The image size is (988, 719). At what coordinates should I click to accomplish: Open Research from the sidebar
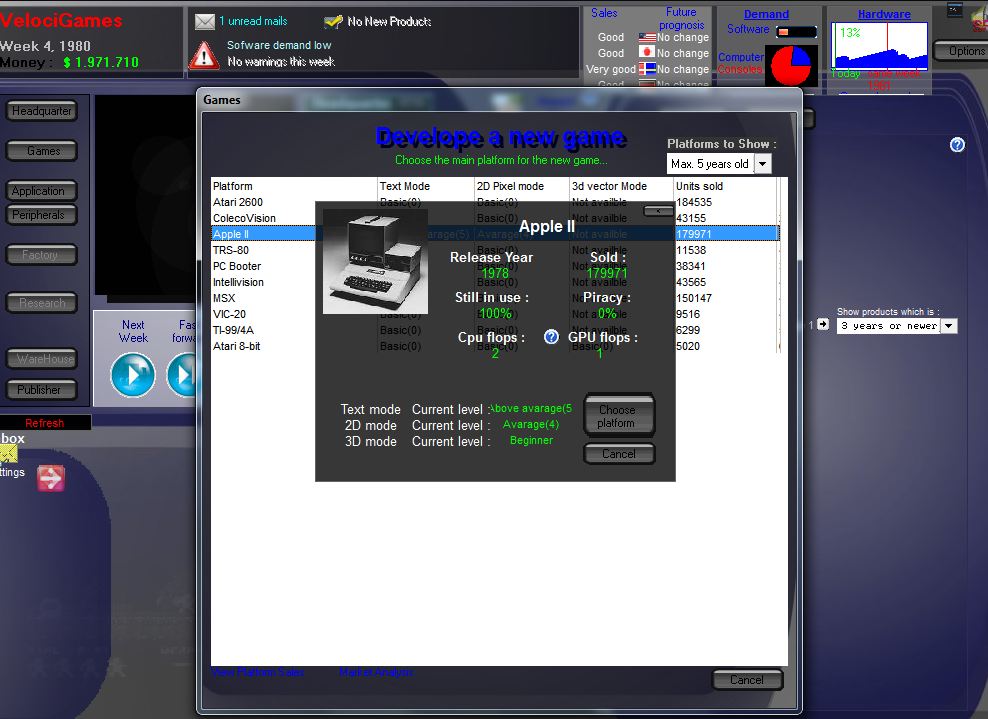[x=42, y=303]
